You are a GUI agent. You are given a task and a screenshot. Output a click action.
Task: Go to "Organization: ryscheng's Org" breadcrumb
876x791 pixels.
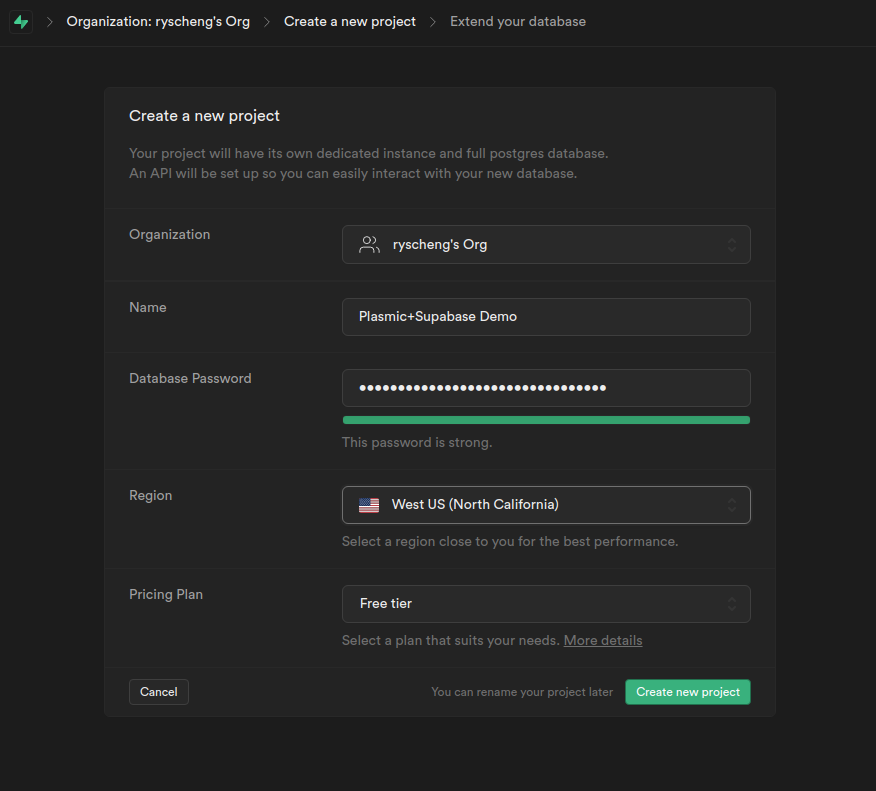click(158, 22)
